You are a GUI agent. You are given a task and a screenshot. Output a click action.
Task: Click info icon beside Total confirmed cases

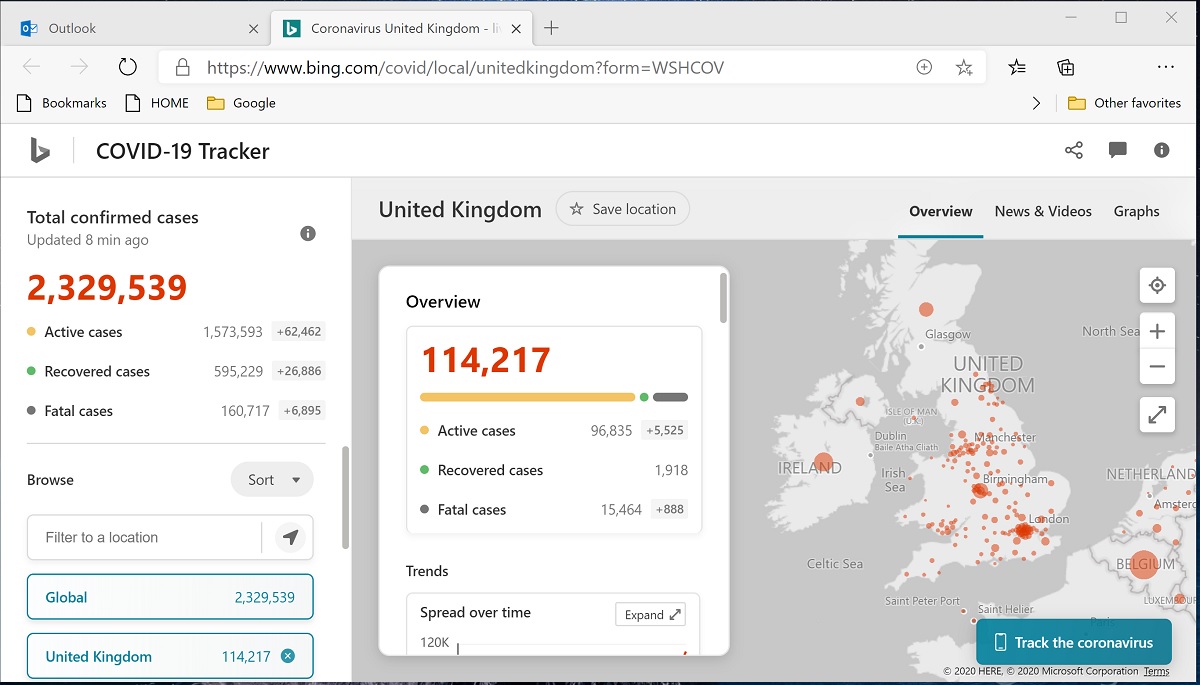click(308, 233)
